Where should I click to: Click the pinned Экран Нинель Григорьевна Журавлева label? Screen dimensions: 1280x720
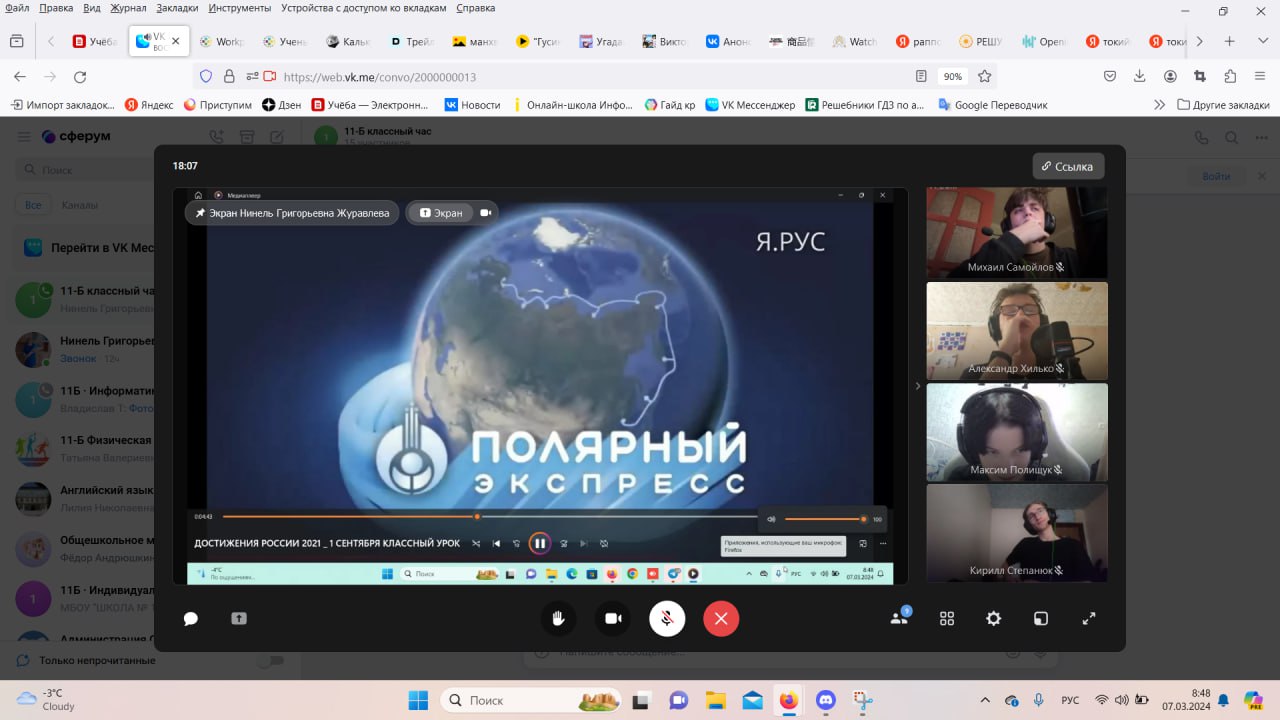click(292, 213)
